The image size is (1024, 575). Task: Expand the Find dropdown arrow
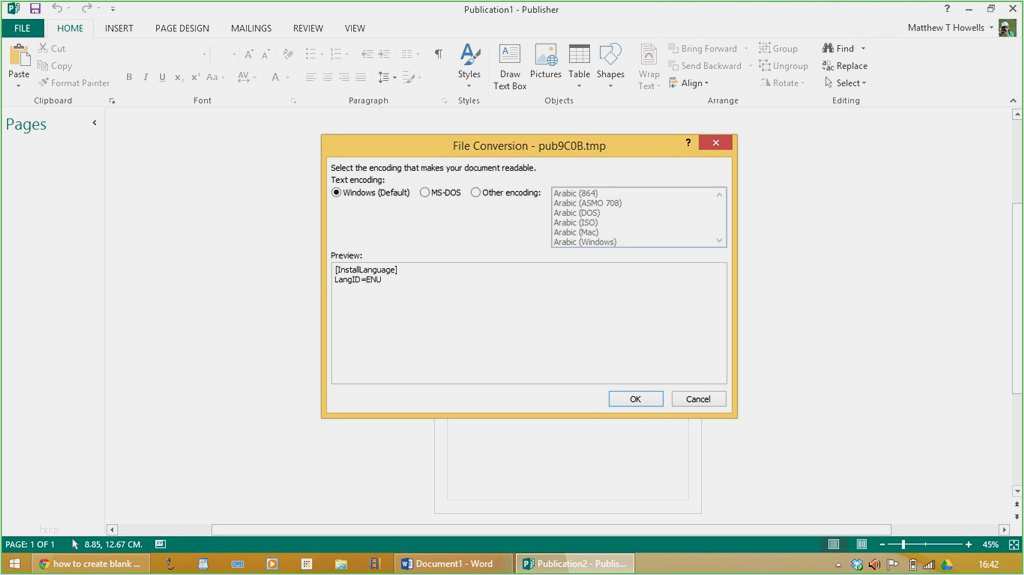(x=863, y=49)
